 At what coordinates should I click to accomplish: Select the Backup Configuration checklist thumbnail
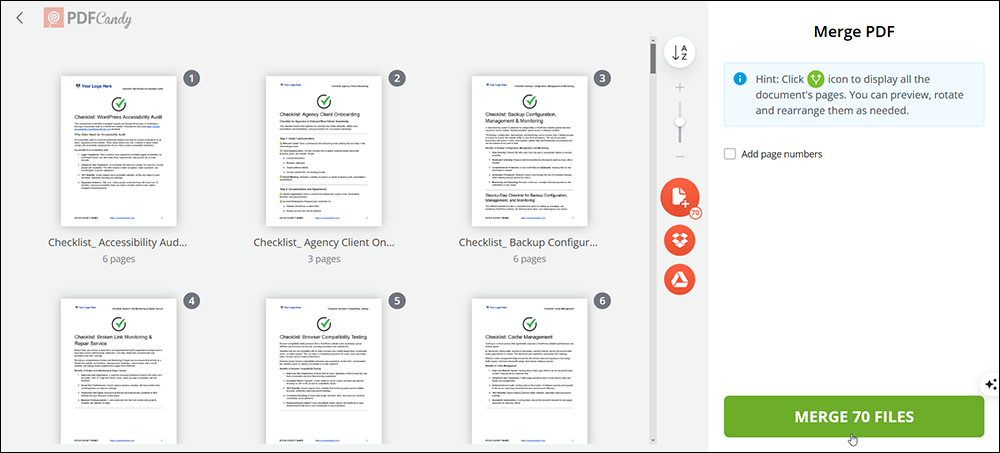(529, 151)
